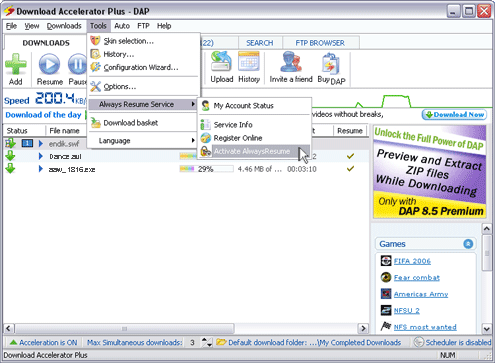Open the History calendar toolbar icon

249,61
